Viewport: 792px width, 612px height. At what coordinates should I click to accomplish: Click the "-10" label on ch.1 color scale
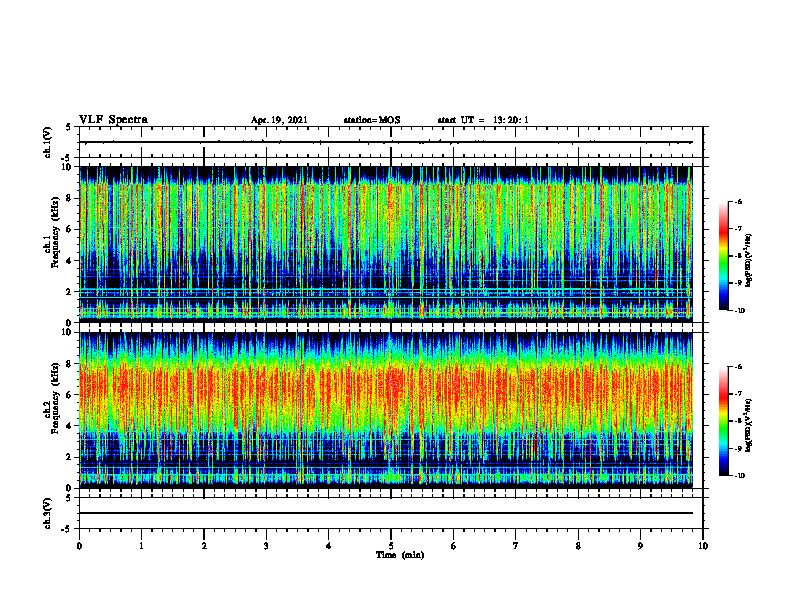tap(739, 311)
